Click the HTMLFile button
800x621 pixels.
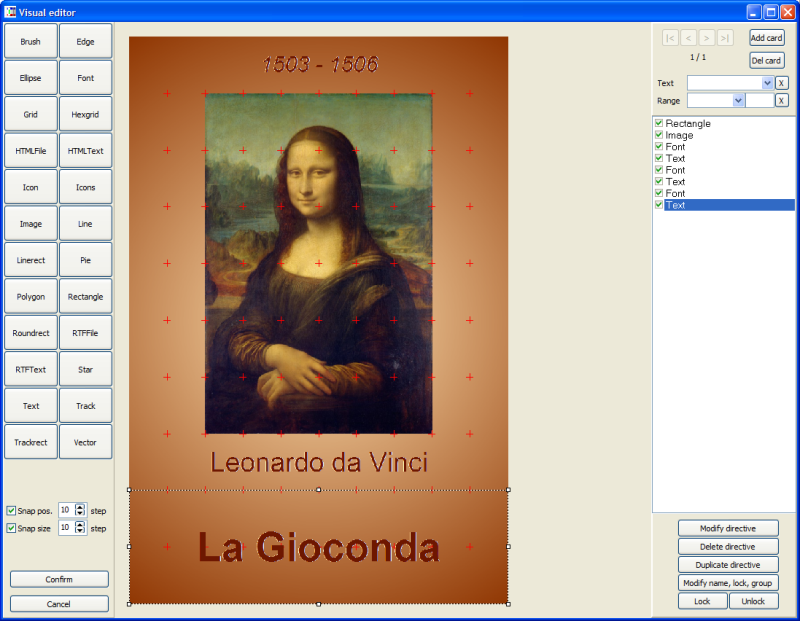pyautogui.click(x=31, y=151)
